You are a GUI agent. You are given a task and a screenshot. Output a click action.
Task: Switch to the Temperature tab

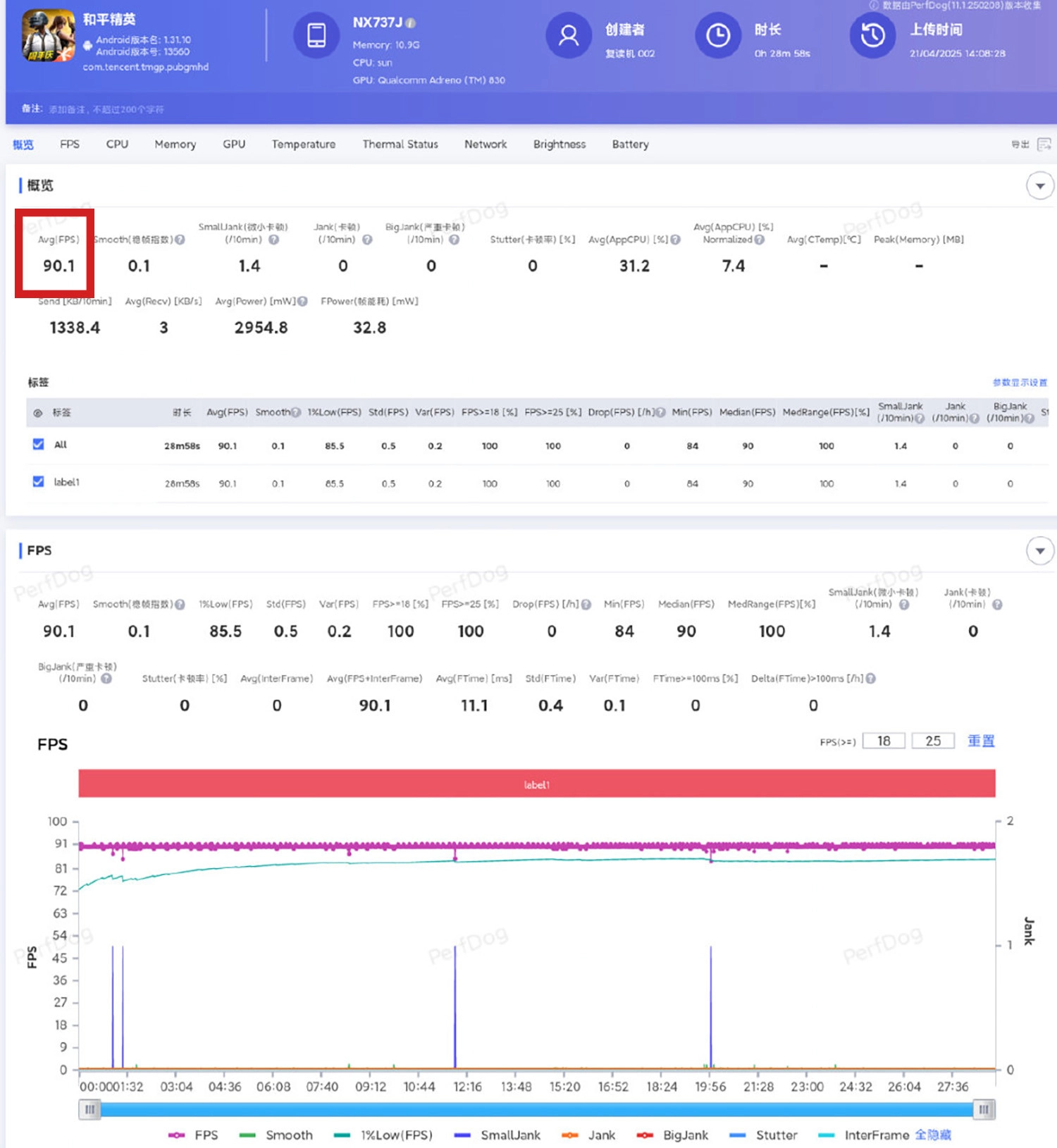click(304, 144)
